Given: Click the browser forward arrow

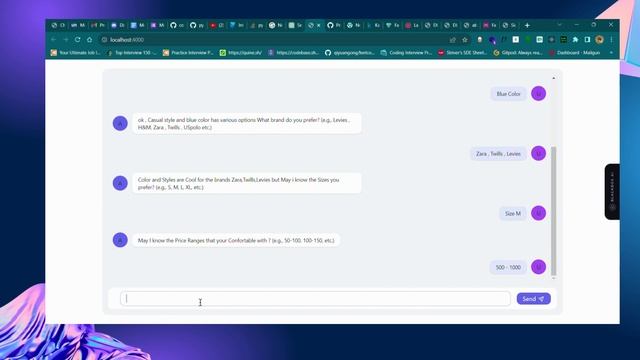Looking at the screenshot, I should tap(65, 40).
